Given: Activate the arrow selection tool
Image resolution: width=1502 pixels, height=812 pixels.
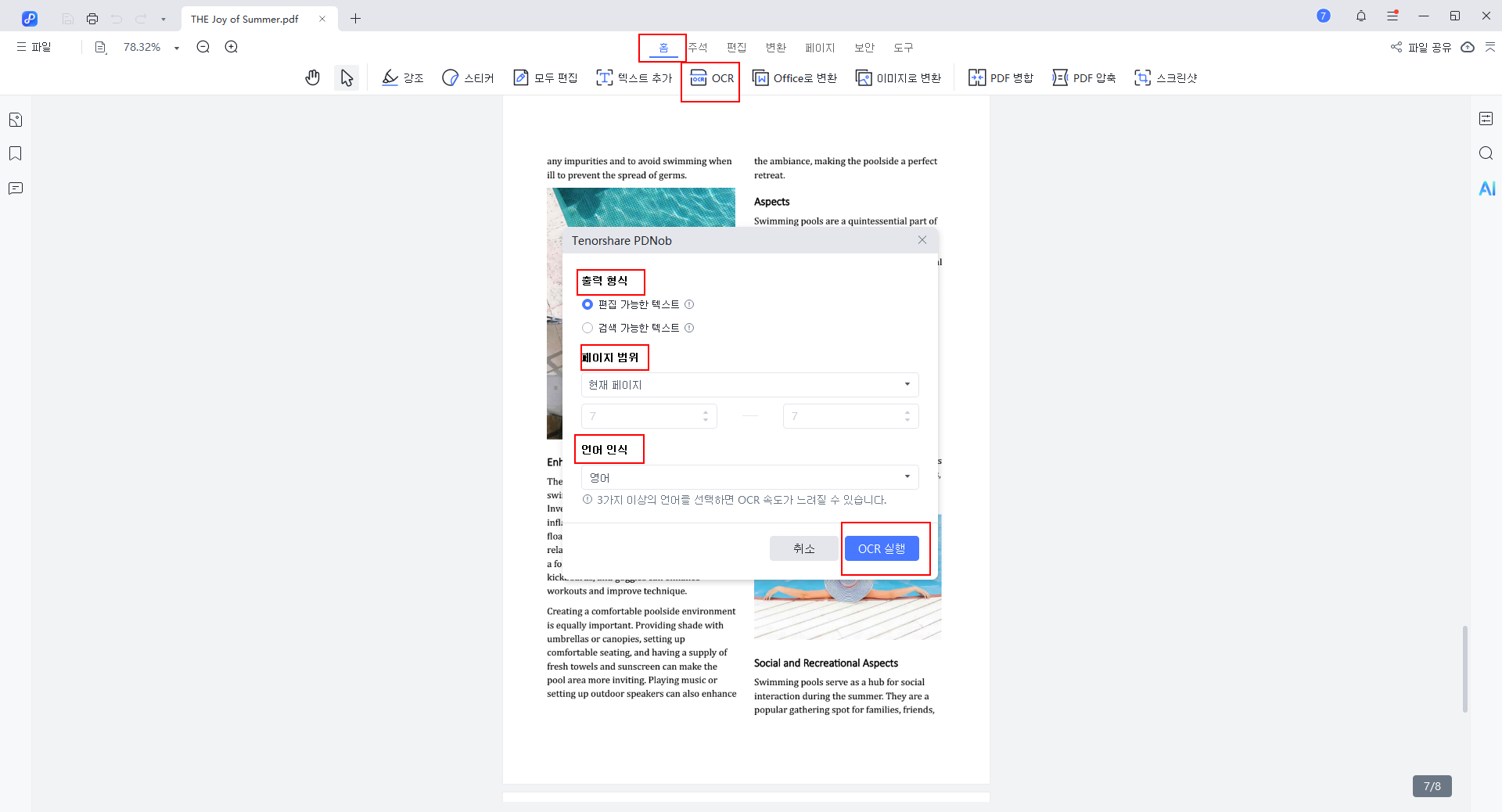Looking at the screenshot, I should tap(347, 77).
